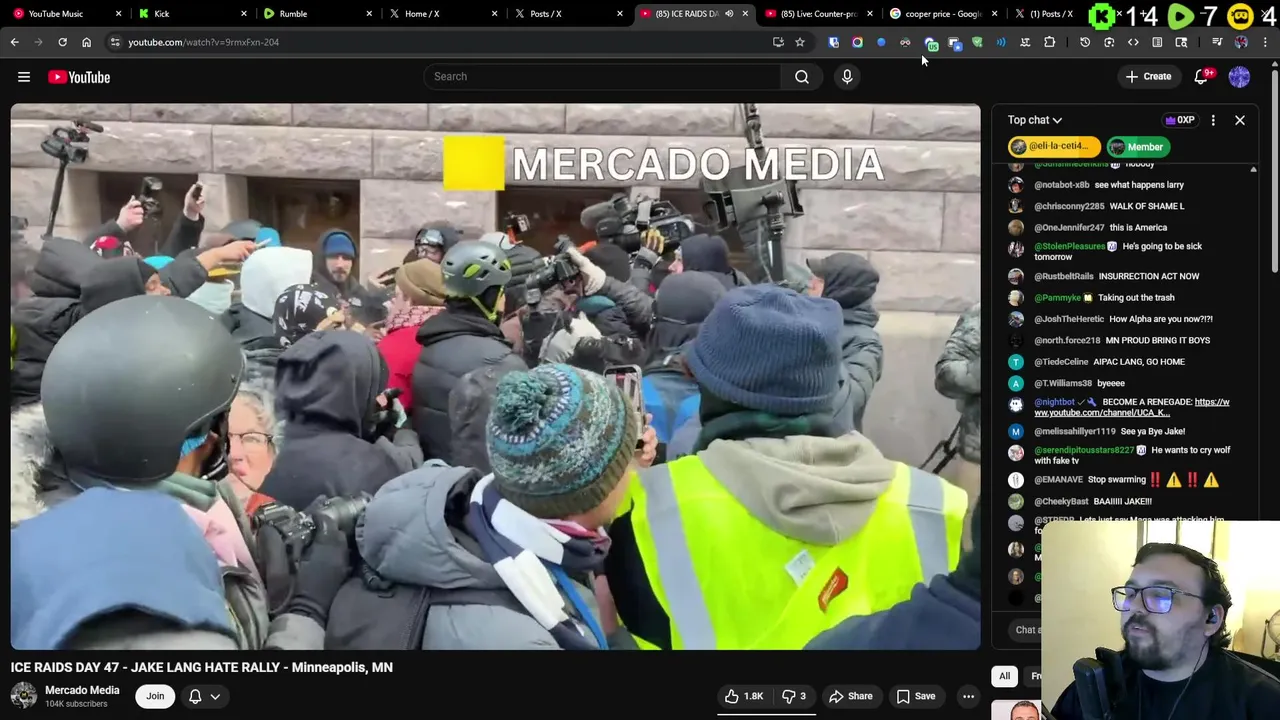The image size is (1280, 720).
Task: Open browser three-dot menu
Action: (x=1266, y=42)
